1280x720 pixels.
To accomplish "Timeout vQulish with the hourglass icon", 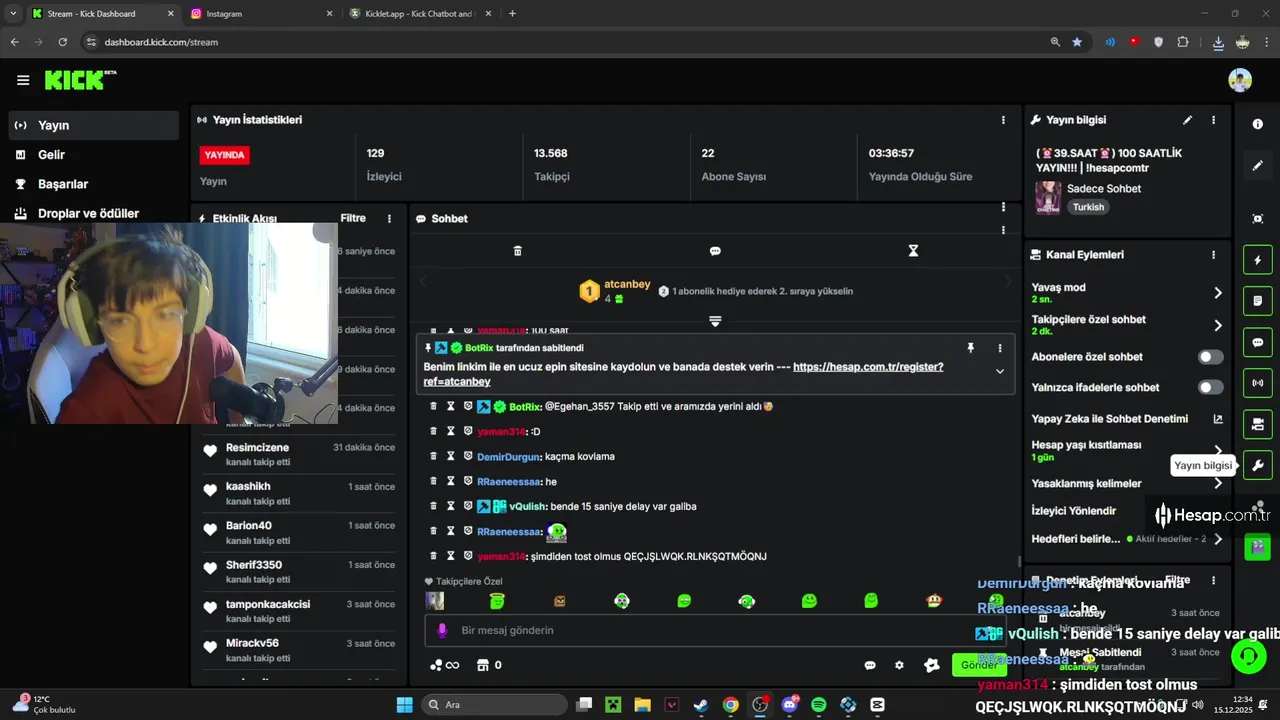I will [x=451, y=506].
